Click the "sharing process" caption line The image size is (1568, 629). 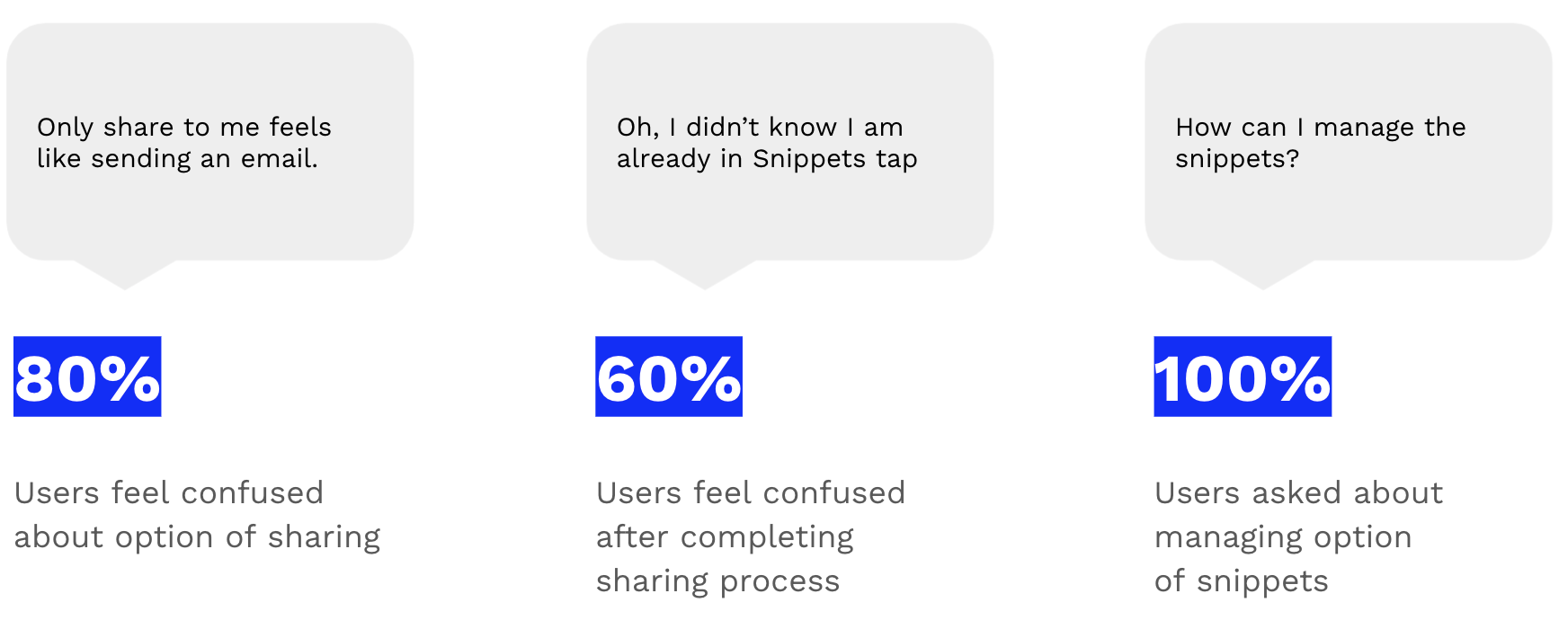coord(717,581)
